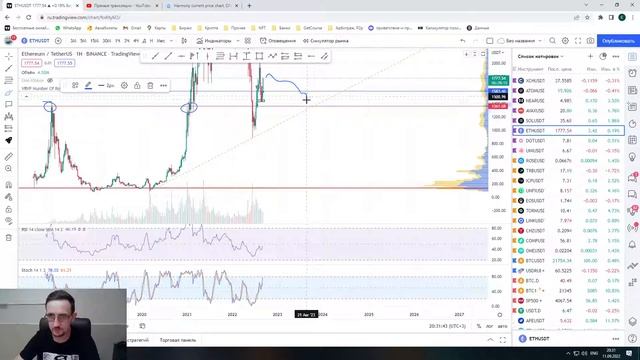Viewport: 640px width, 360px height.
Task: Select the APEUSDT row in watchlist
Action: (x=568, y=320)
